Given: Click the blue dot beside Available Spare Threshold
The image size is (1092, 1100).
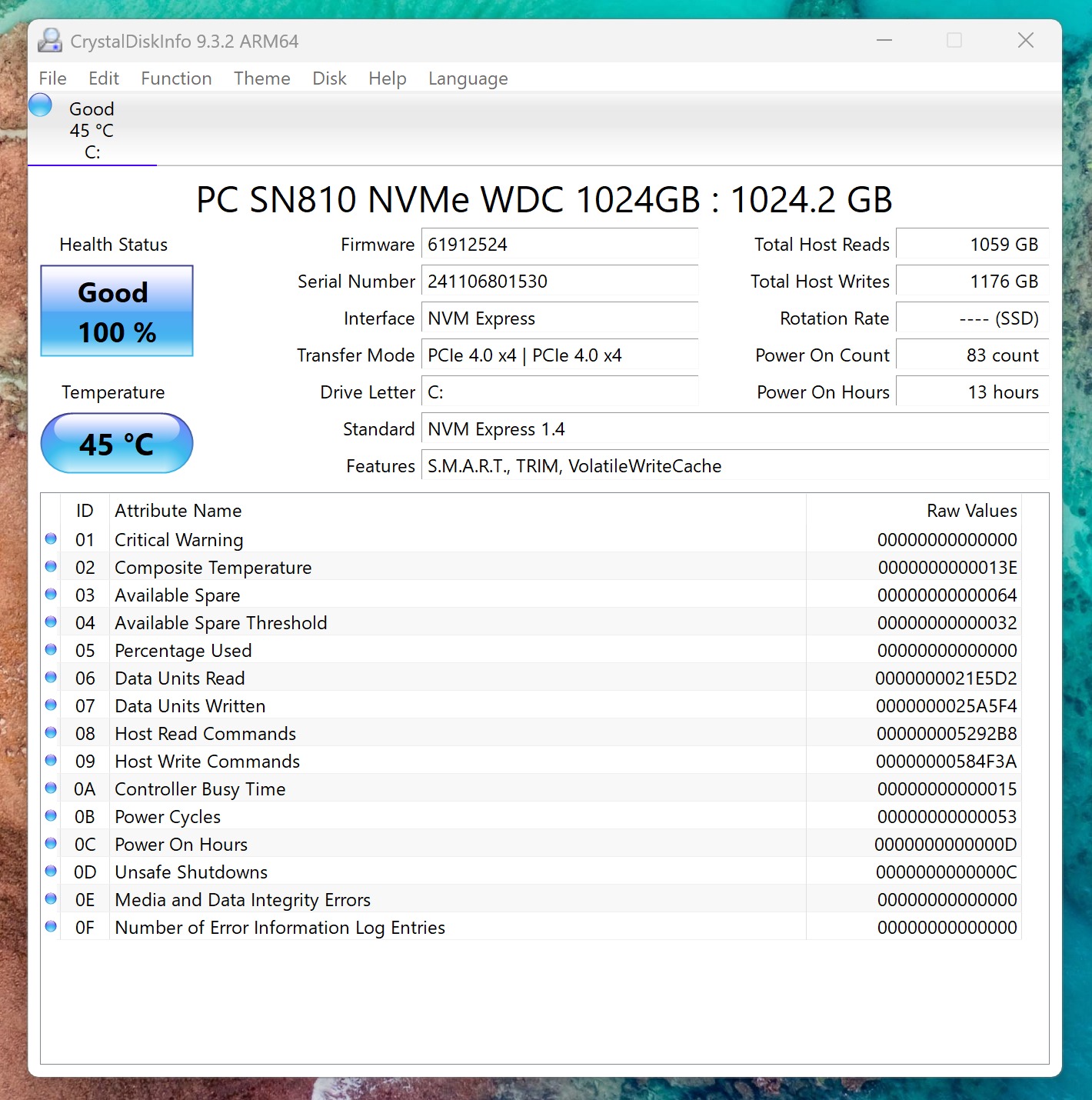Looking at the screenshot, I should pyautogui.click(x=51, y=622).
